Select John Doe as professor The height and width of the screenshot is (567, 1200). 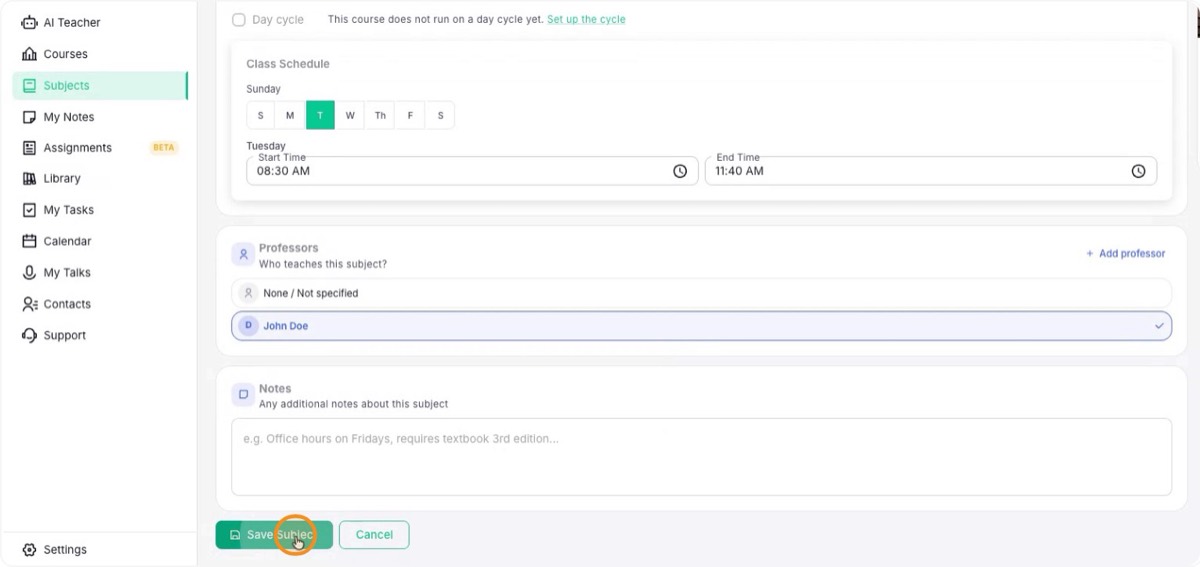point(701,326)
